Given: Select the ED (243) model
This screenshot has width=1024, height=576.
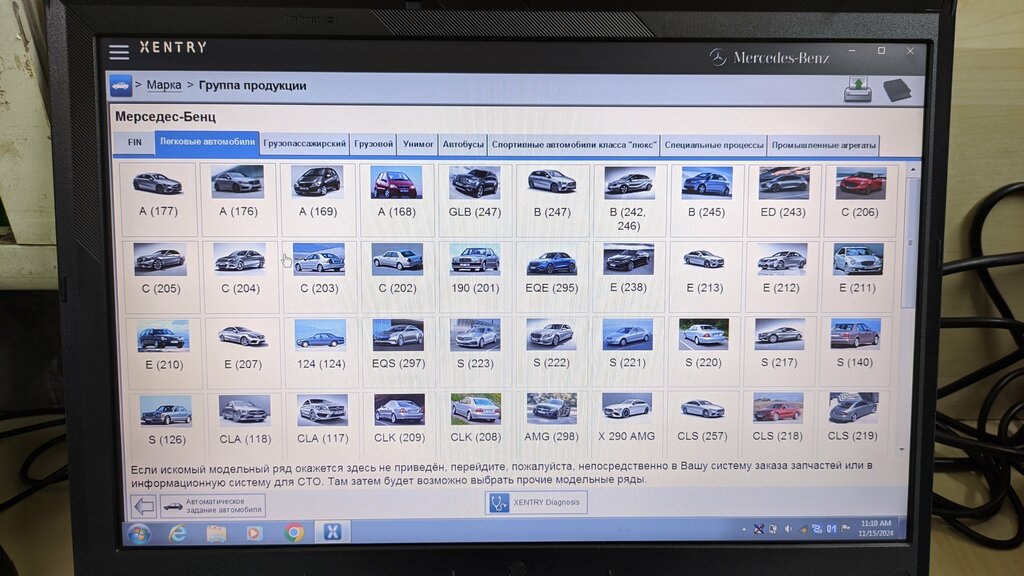Looking at the screenshot, I should pyautogui.click(x=783, y=200).
